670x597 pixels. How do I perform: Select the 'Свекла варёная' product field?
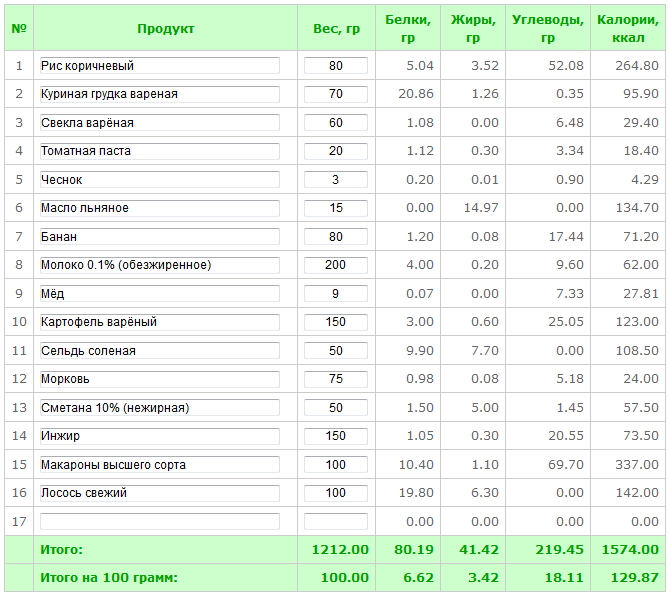click(160, 123)
